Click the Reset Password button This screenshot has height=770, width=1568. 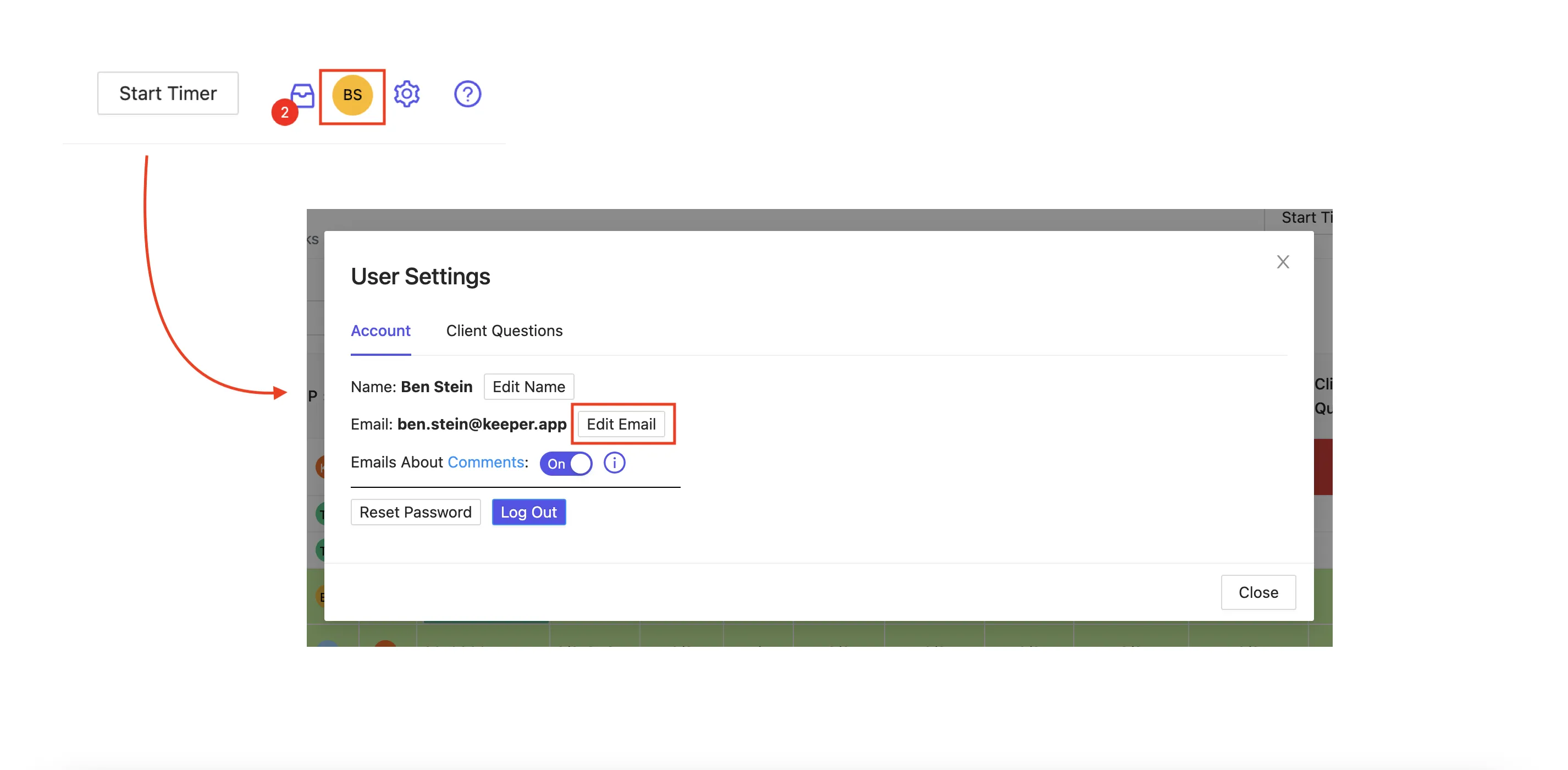coord(415,512)
